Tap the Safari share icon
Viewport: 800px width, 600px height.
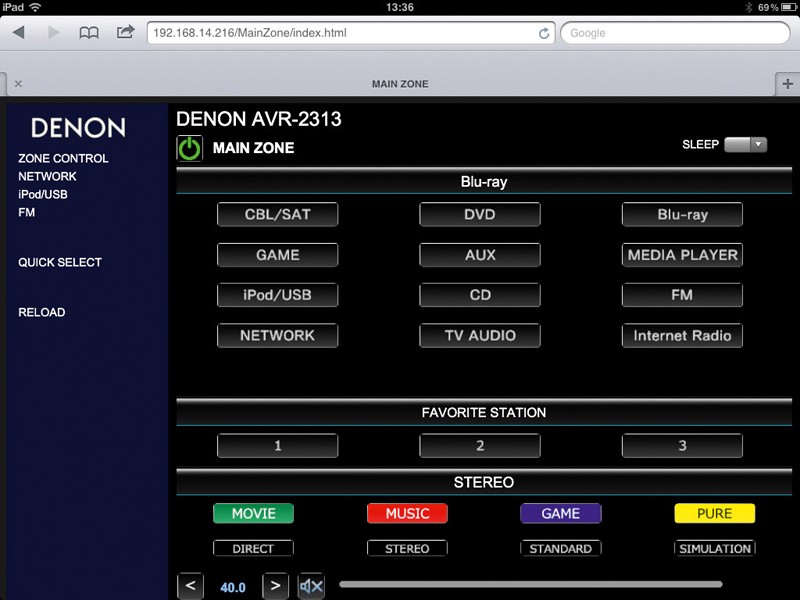point(126,32)
